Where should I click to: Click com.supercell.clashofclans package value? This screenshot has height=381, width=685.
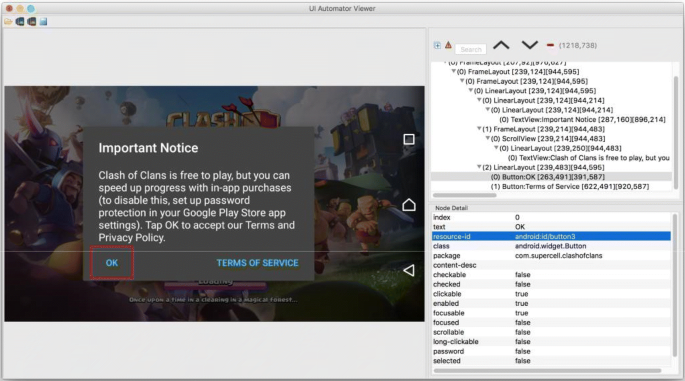[x=558, y=256]
